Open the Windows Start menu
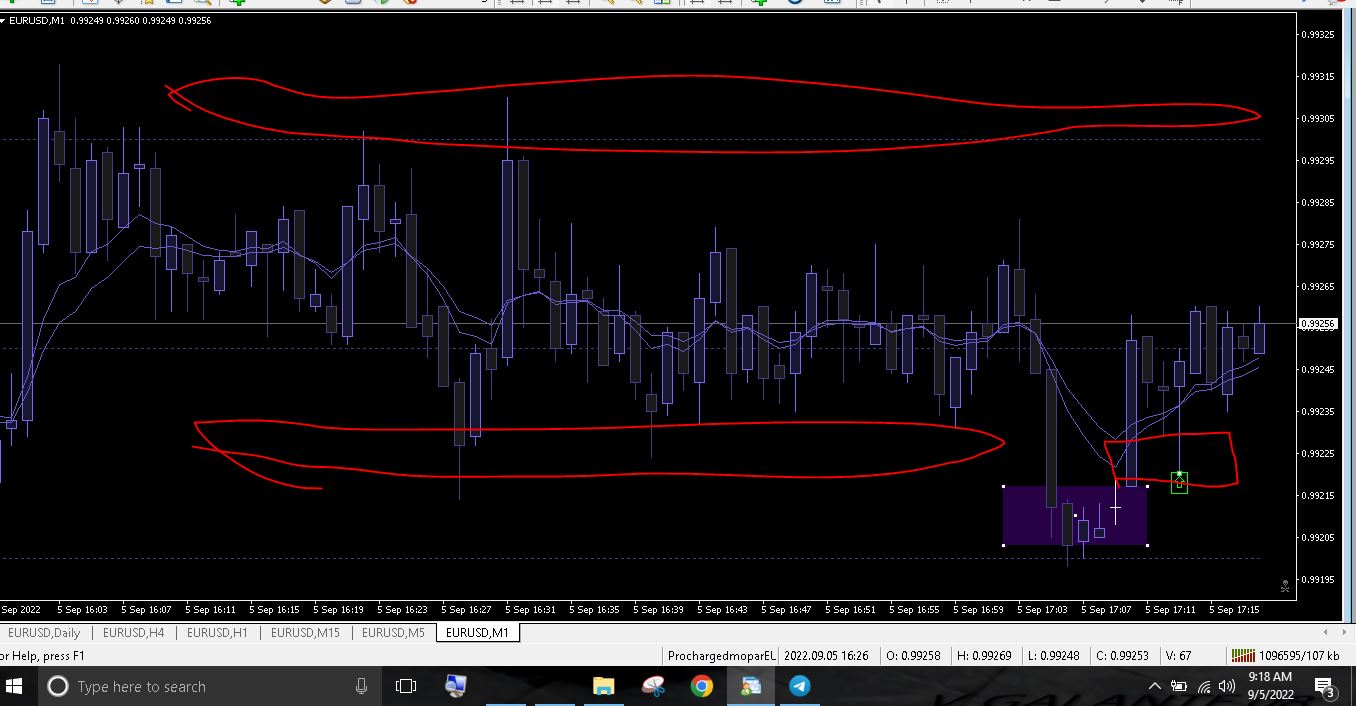 click(x=14, y=686)
